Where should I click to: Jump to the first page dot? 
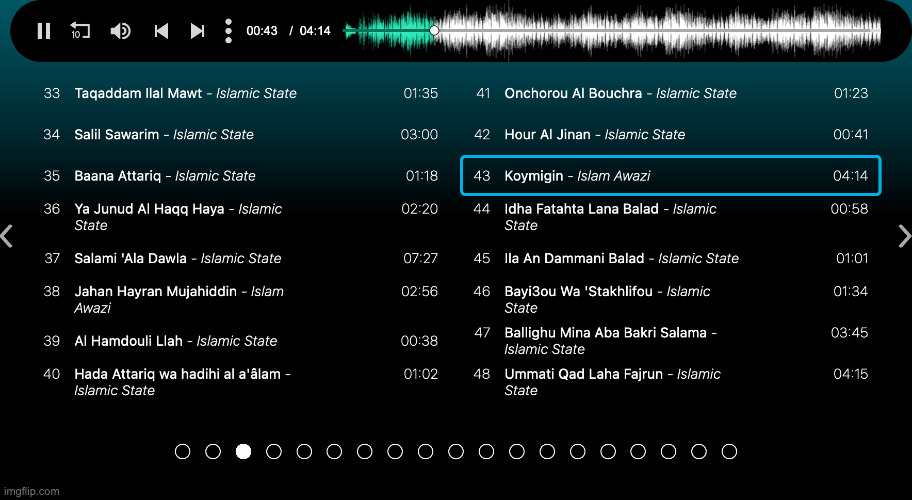tap(183, 452)
